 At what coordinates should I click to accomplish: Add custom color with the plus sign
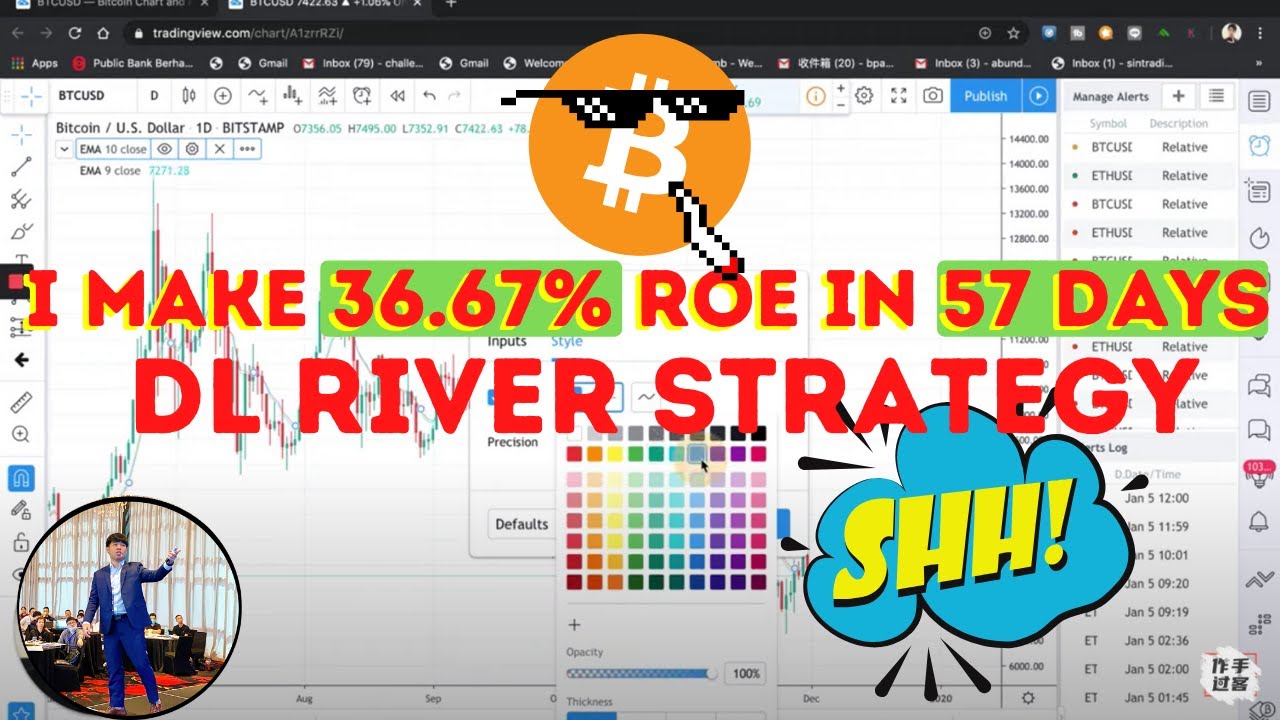(574, 625)
